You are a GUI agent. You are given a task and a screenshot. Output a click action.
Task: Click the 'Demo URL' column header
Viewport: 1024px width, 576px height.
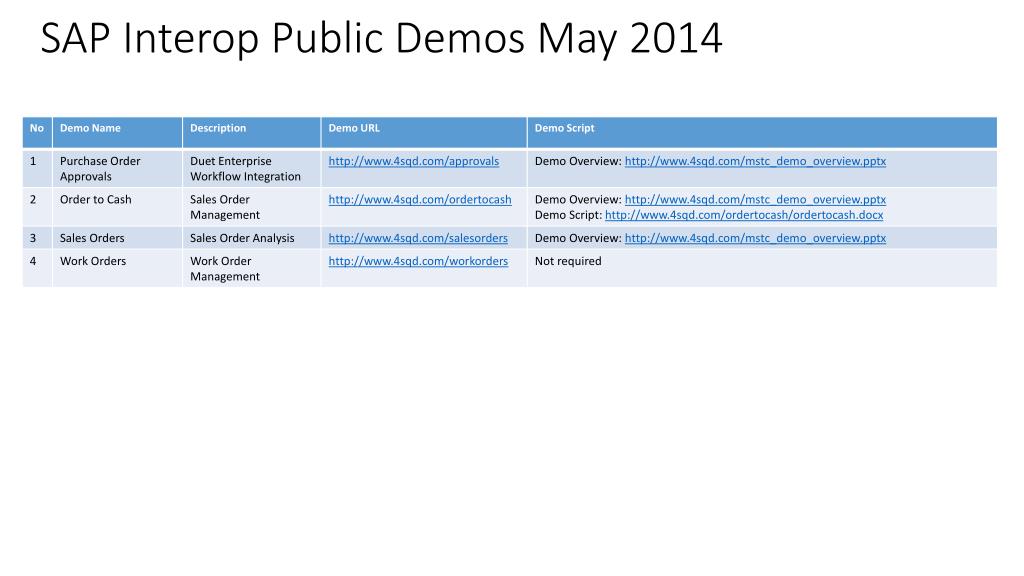424,133
